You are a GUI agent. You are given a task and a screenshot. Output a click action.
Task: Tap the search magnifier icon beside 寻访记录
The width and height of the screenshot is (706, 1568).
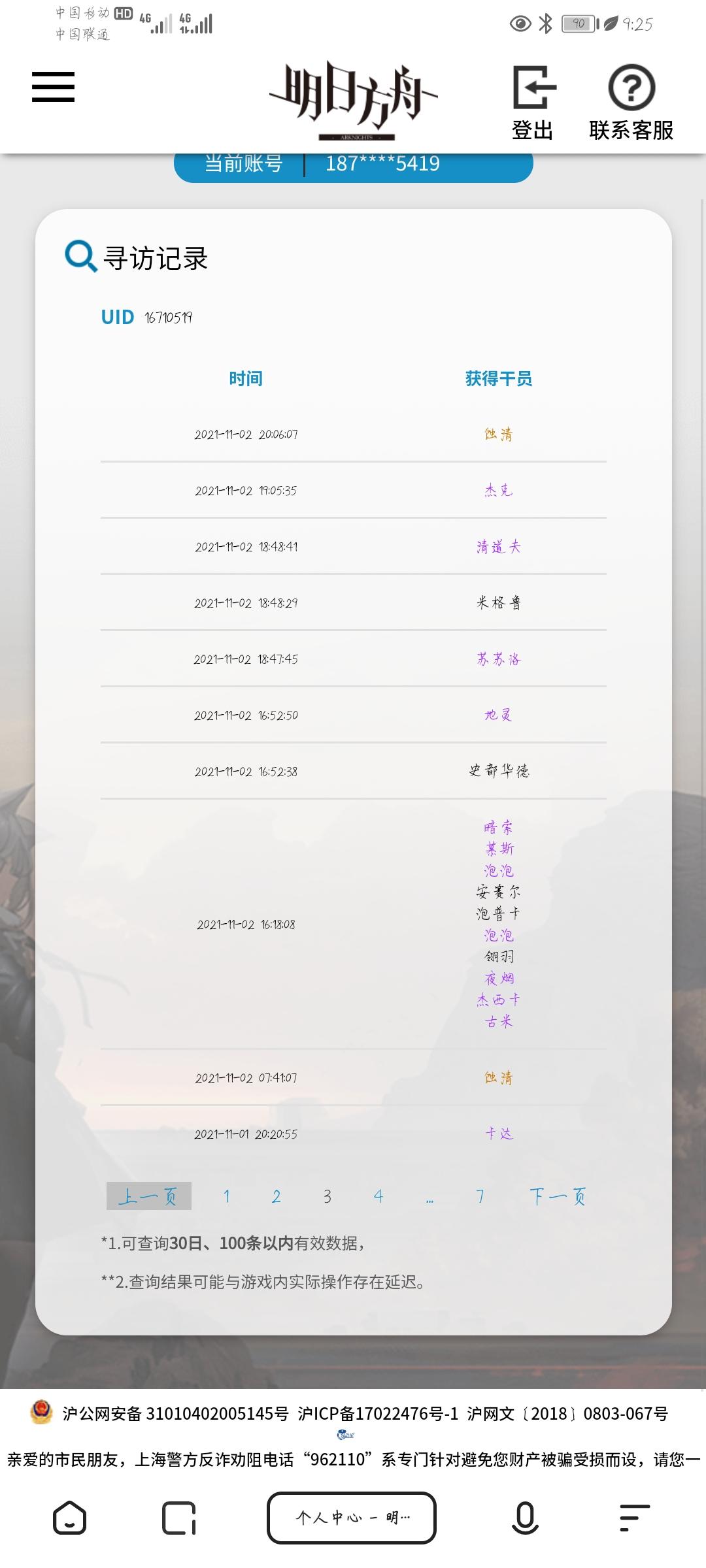coord(80,256)
